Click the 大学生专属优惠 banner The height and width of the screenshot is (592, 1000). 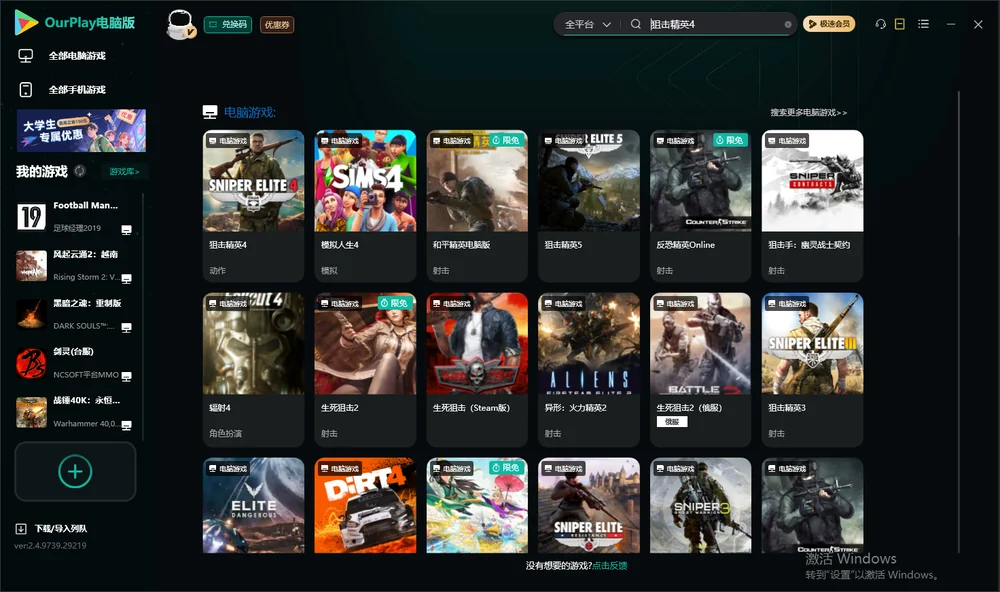point(81,130)
